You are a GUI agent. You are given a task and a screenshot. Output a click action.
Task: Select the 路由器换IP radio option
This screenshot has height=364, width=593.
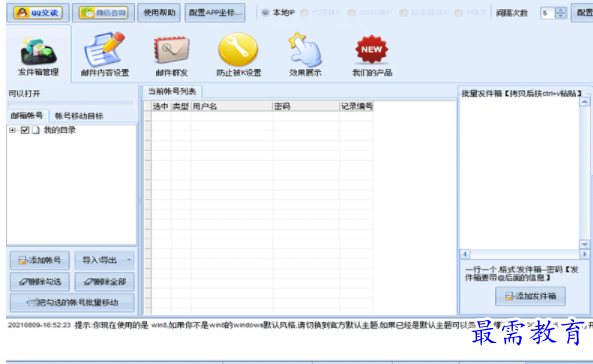(x=424, y=13)
